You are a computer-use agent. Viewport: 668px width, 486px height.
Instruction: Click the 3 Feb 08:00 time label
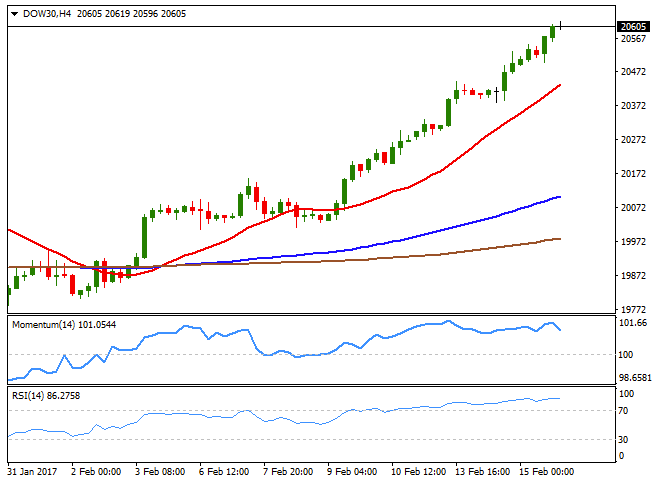click(160, 472)
